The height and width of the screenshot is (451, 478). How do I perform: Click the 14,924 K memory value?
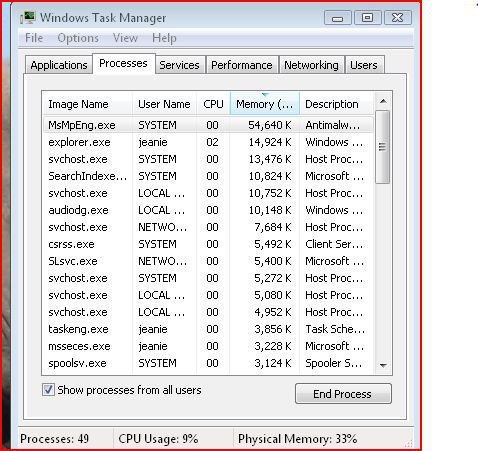(x=270, y=142)
